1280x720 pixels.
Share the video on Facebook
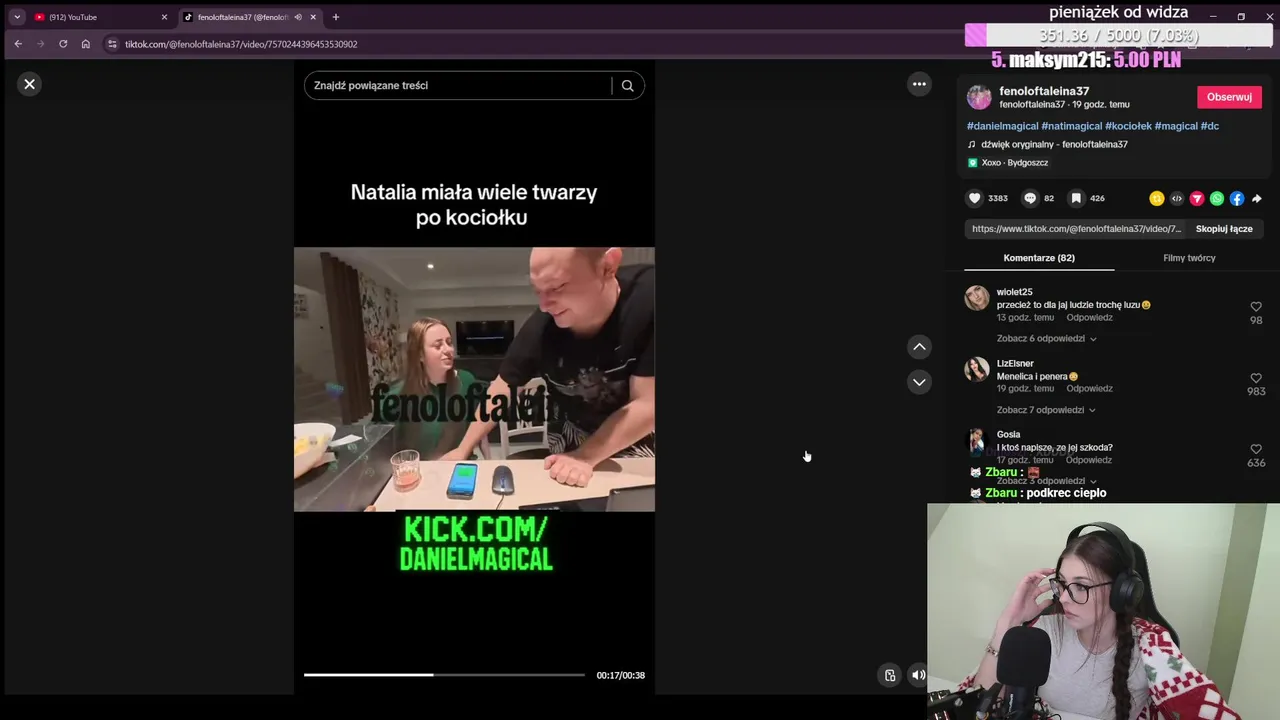[x=1237, y=198]
